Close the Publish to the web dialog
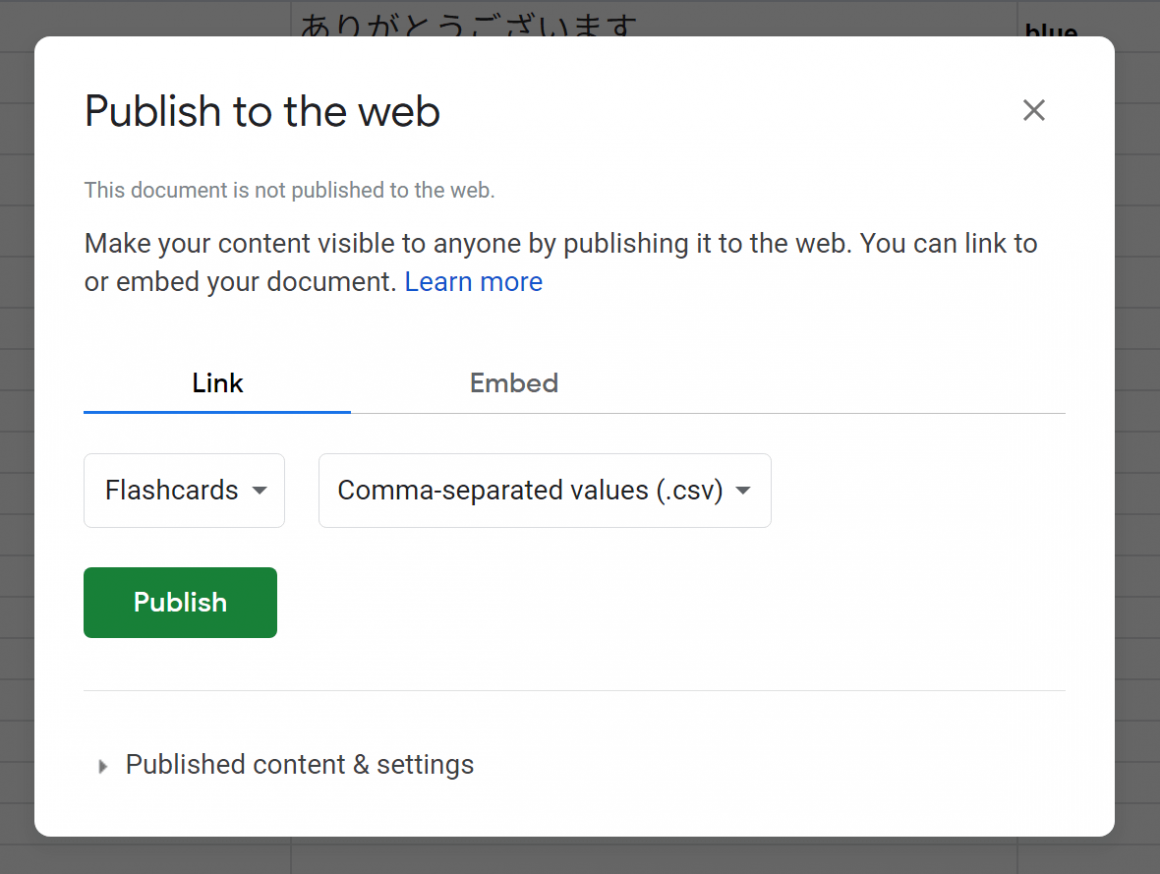The image size is (1160, 874). point(1034,110)
